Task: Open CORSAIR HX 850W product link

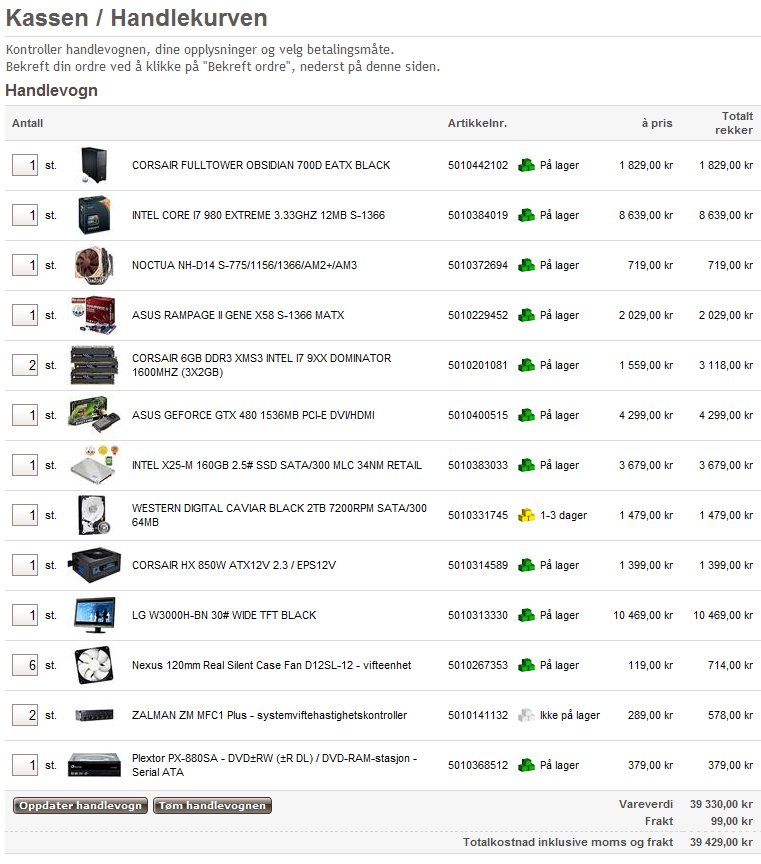Action: [x=234, y=565]
